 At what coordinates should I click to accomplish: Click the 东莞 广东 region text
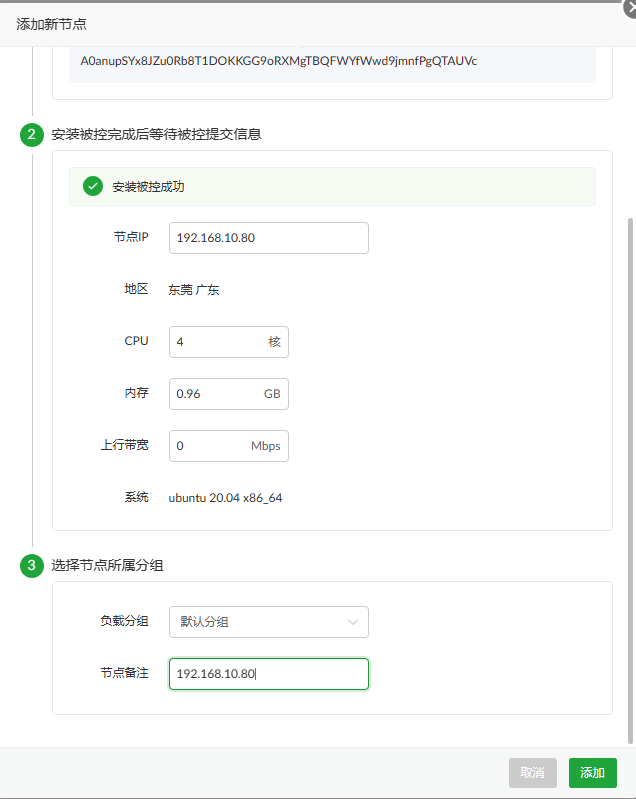tap(194, 290)
